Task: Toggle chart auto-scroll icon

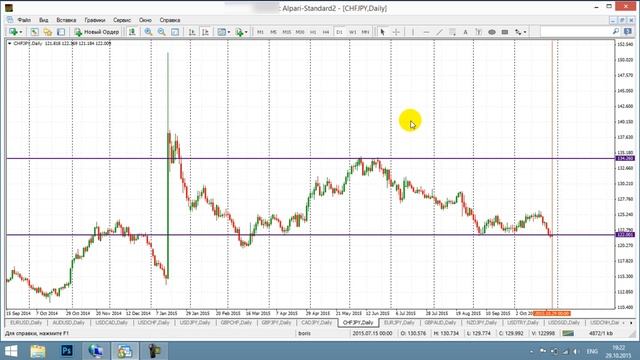Action: 192,32
